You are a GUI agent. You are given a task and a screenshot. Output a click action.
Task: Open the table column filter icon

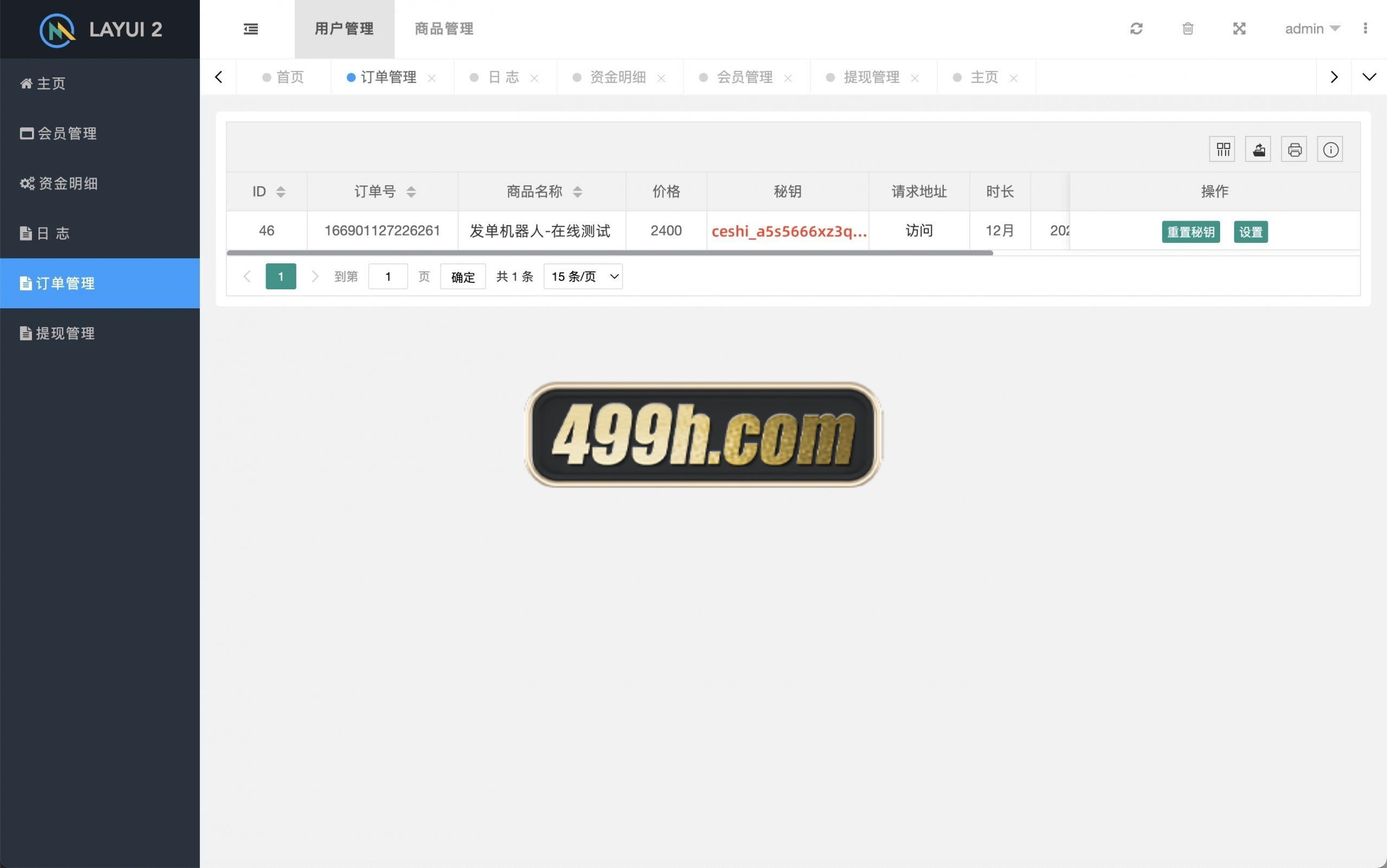[1223, 149]
